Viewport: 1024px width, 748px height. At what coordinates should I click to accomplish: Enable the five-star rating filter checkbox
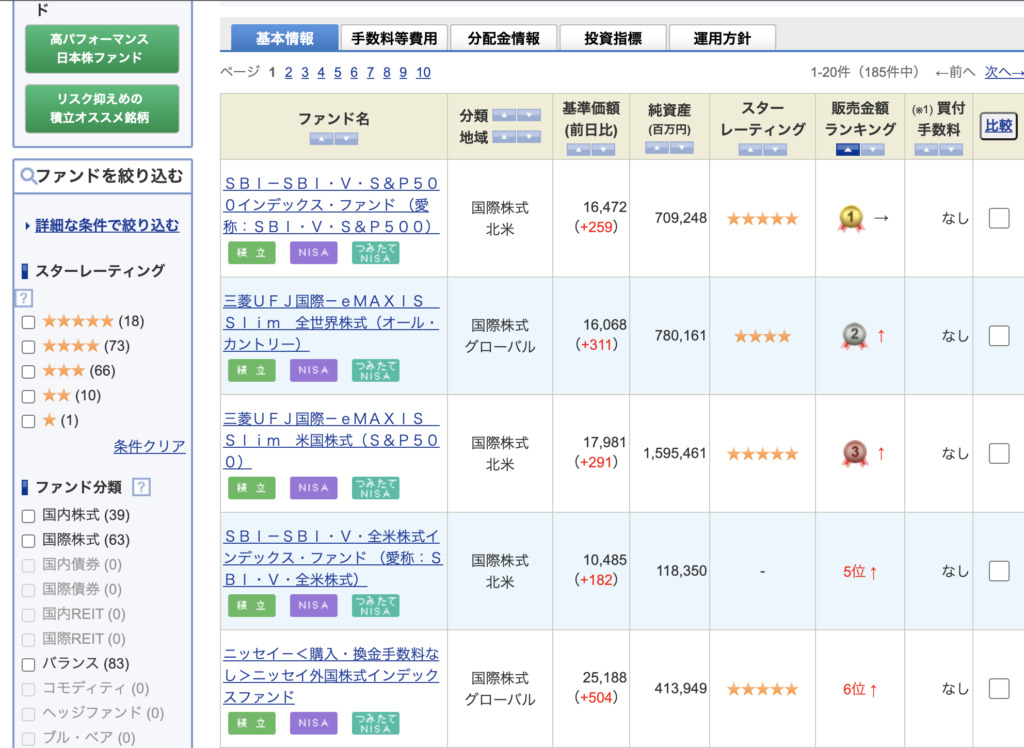(x=28, y=322)
